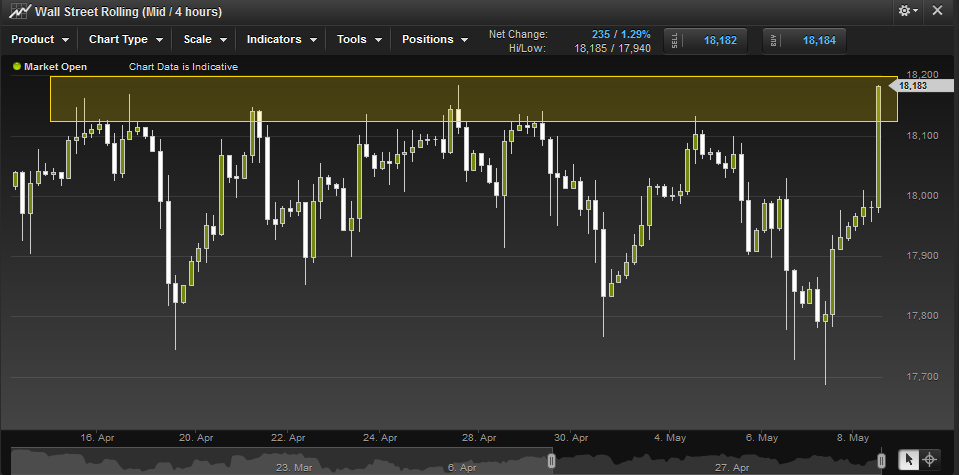Switch to crosshair cursor mode
This screenshot has height=475, width=959.
(930, 460)
